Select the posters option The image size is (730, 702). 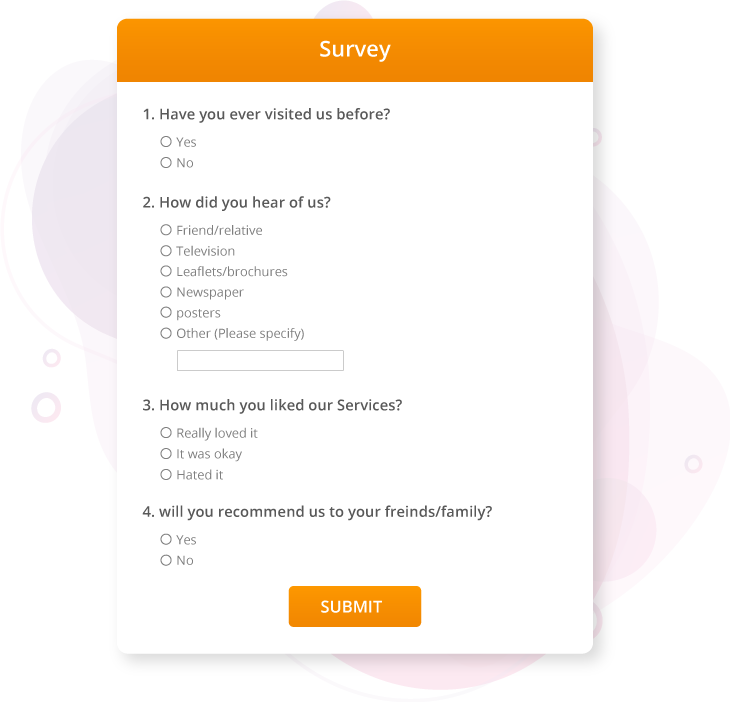click(166, 313)
